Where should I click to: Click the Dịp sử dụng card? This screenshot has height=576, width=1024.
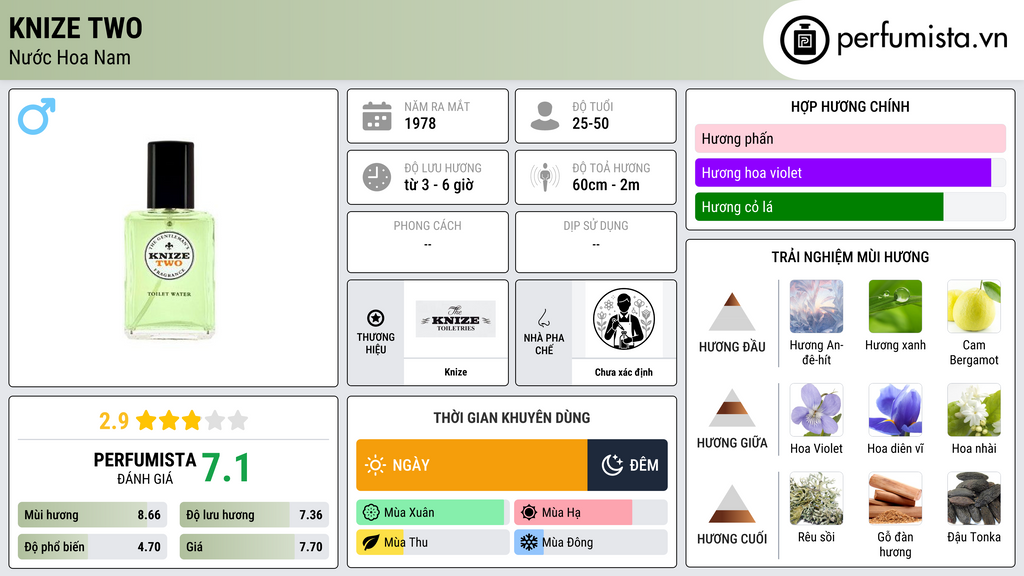point(596,242)
